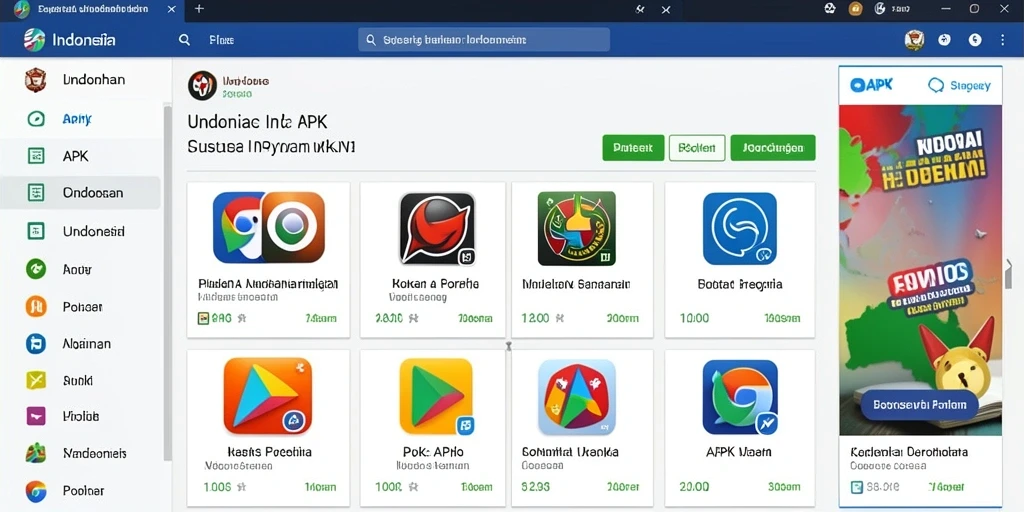Click the Indonesia logo icon in header
Screen dimensions: 1024x512
(x=34, y=40)
